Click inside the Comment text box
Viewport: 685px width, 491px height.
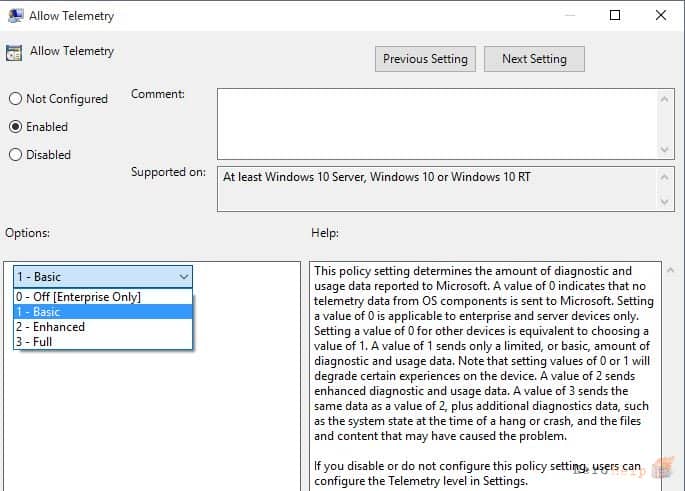click(438, 124)
